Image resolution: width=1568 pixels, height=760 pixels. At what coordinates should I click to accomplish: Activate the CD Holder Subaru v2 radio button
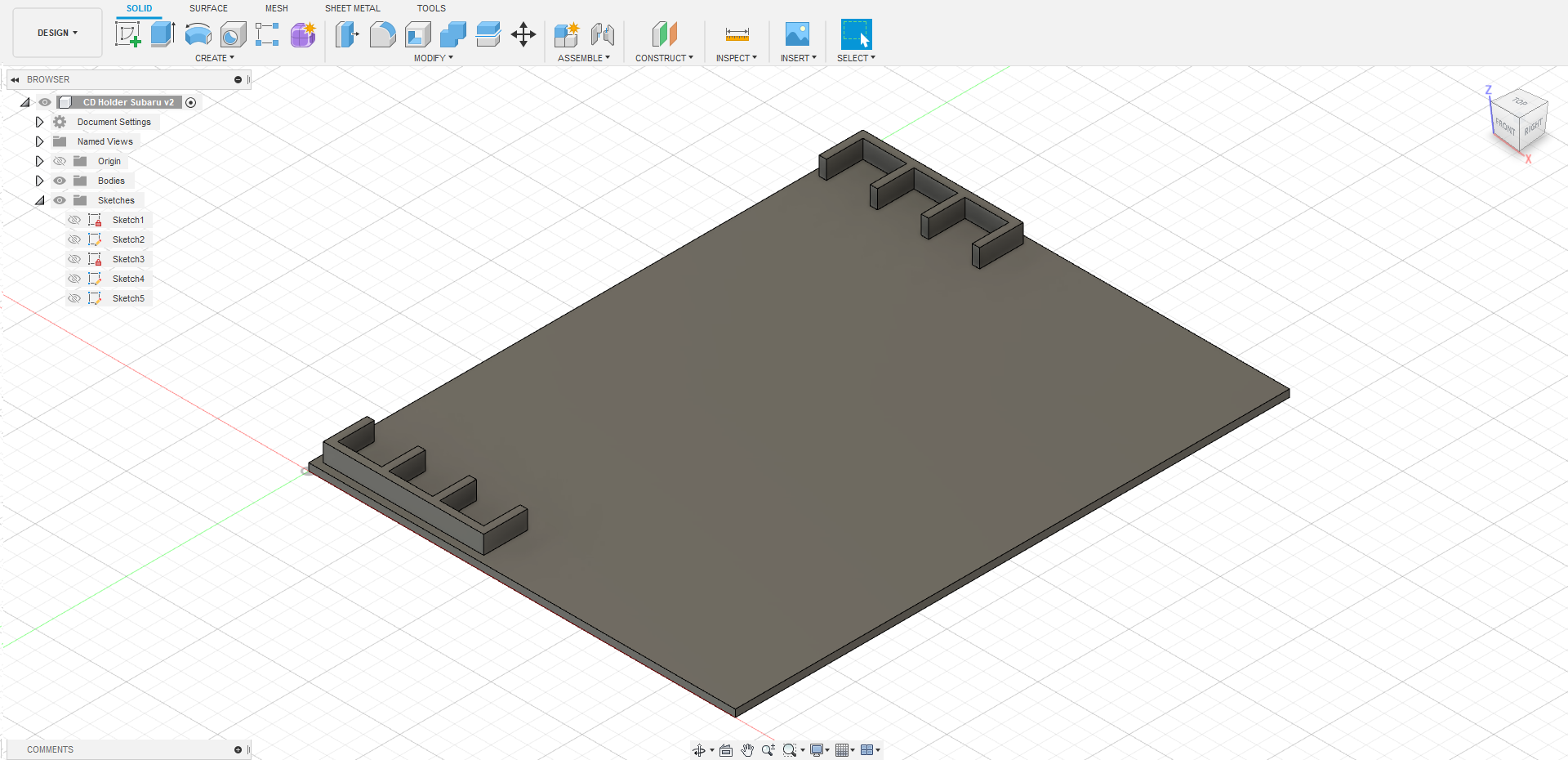point(191,102)
